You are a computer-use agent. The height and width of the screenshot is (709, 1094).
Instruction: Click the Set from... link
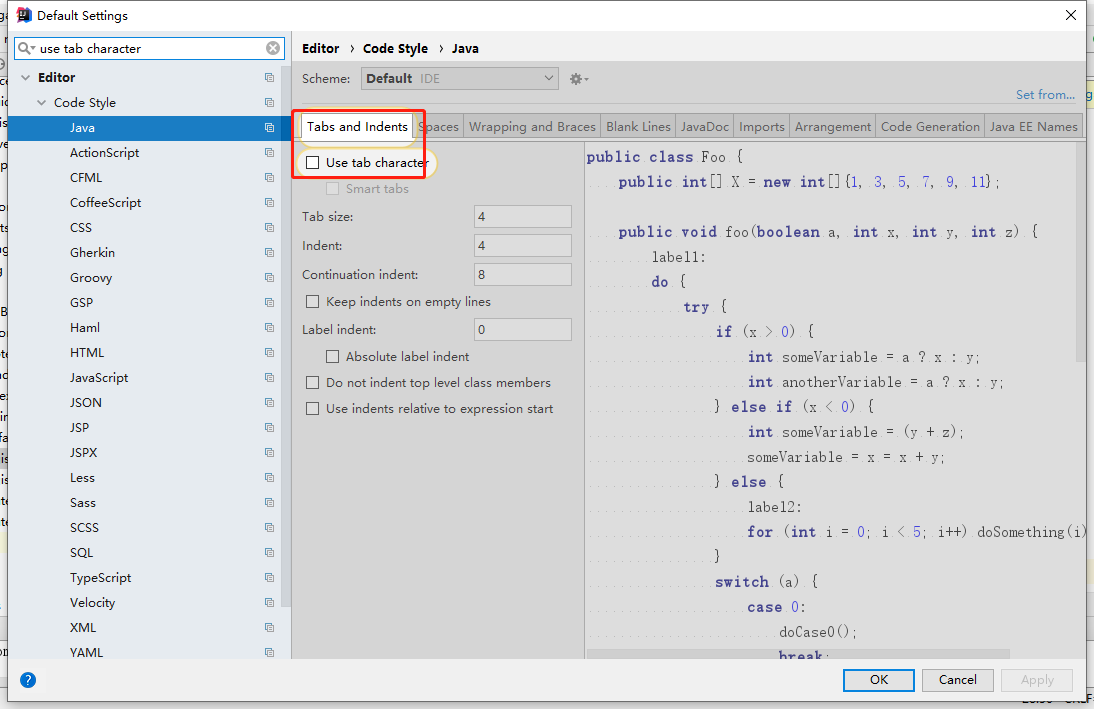1045,94
